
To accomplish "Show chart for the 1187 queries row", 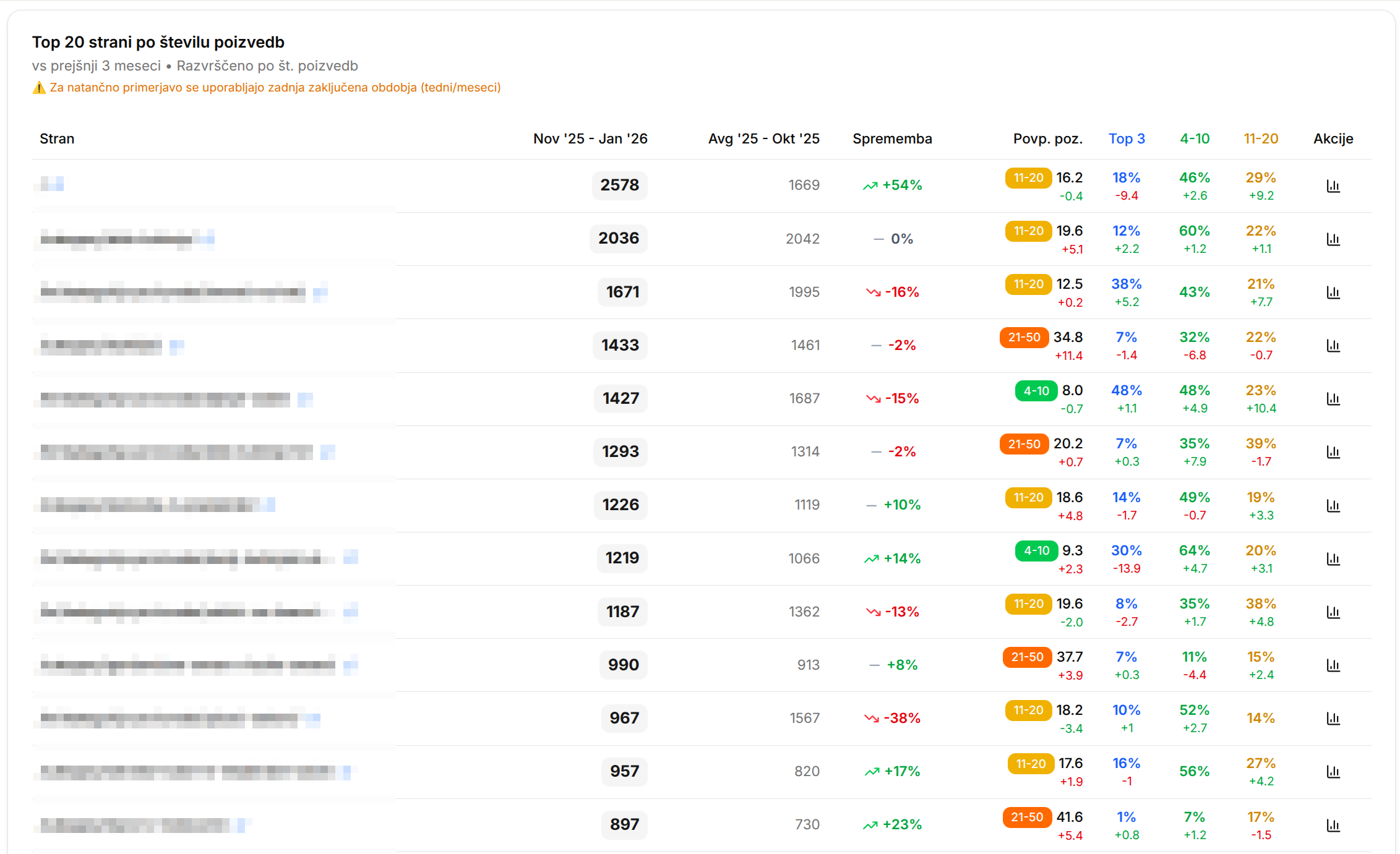I will pyautogui.click(x=1333, y=612).
